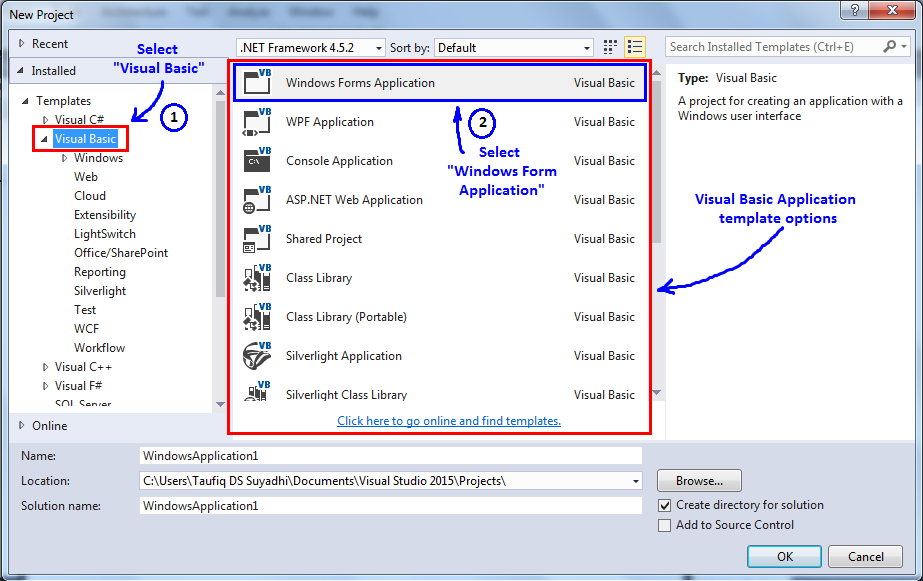Select WCF category in tree
Image resolution: width=923 pixels, height=581 pixels.
[x=87, y=328]
